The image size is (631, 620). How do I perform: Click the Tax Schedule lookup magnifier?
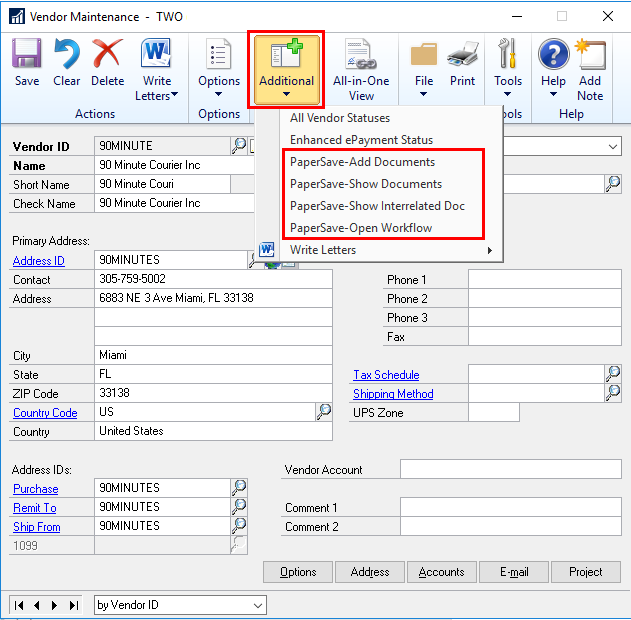pos(613,374)
